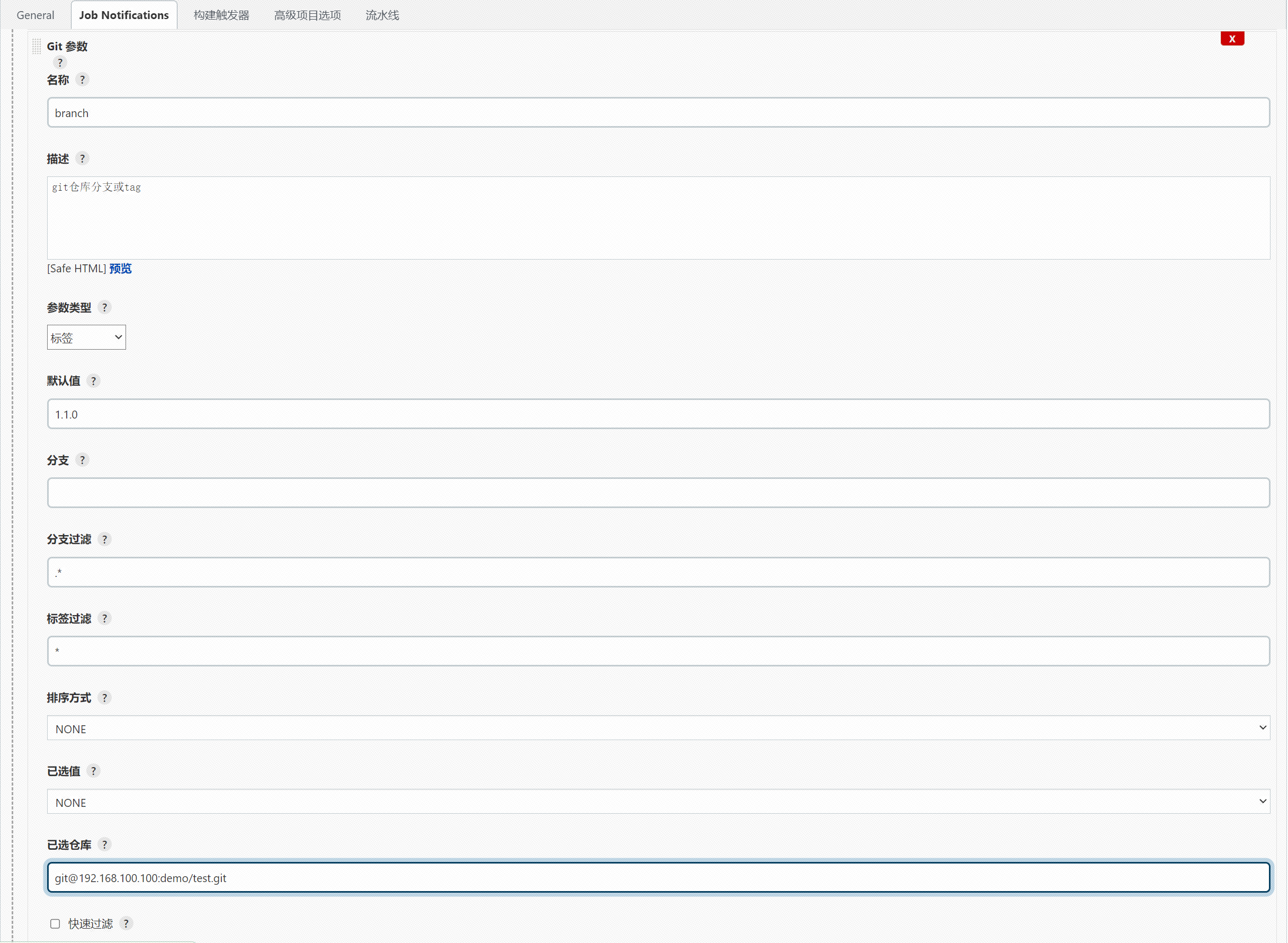Open help for 标签过滤 field
This screenshot has width=1288, height=943.
104,618
